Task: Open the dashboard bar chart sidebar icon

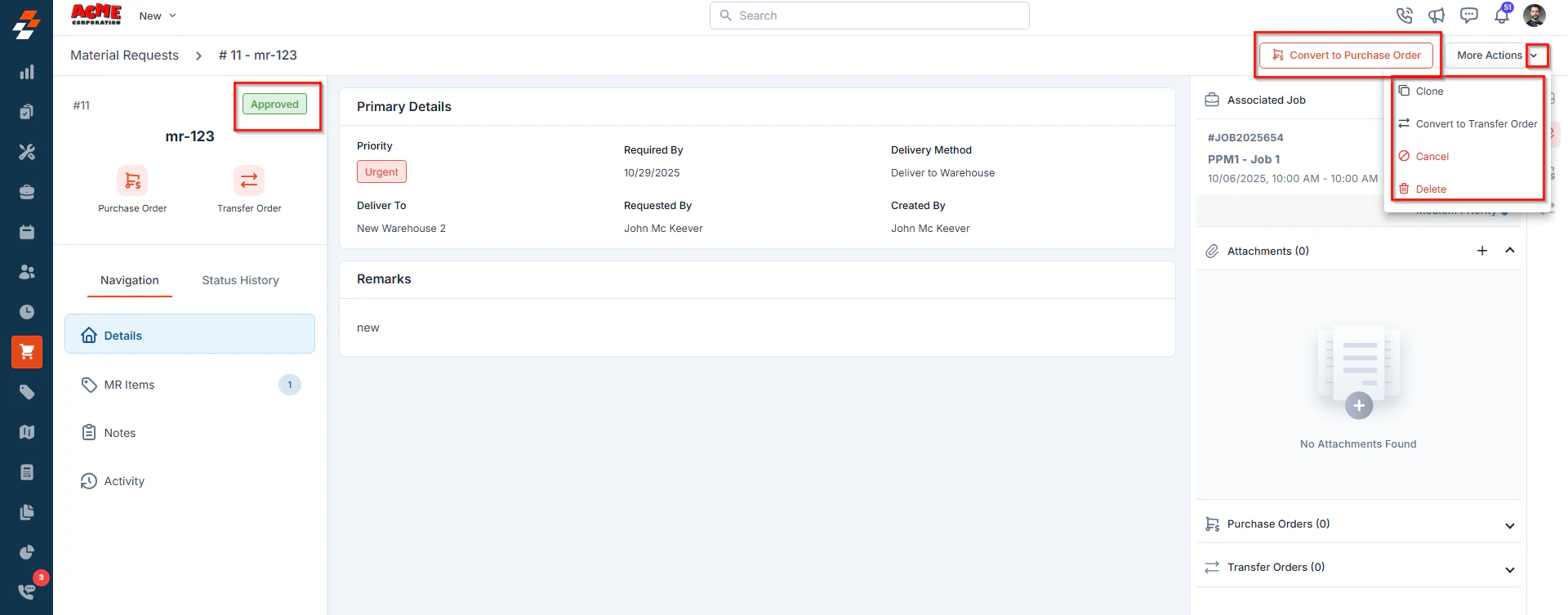Action: (27, 72)
